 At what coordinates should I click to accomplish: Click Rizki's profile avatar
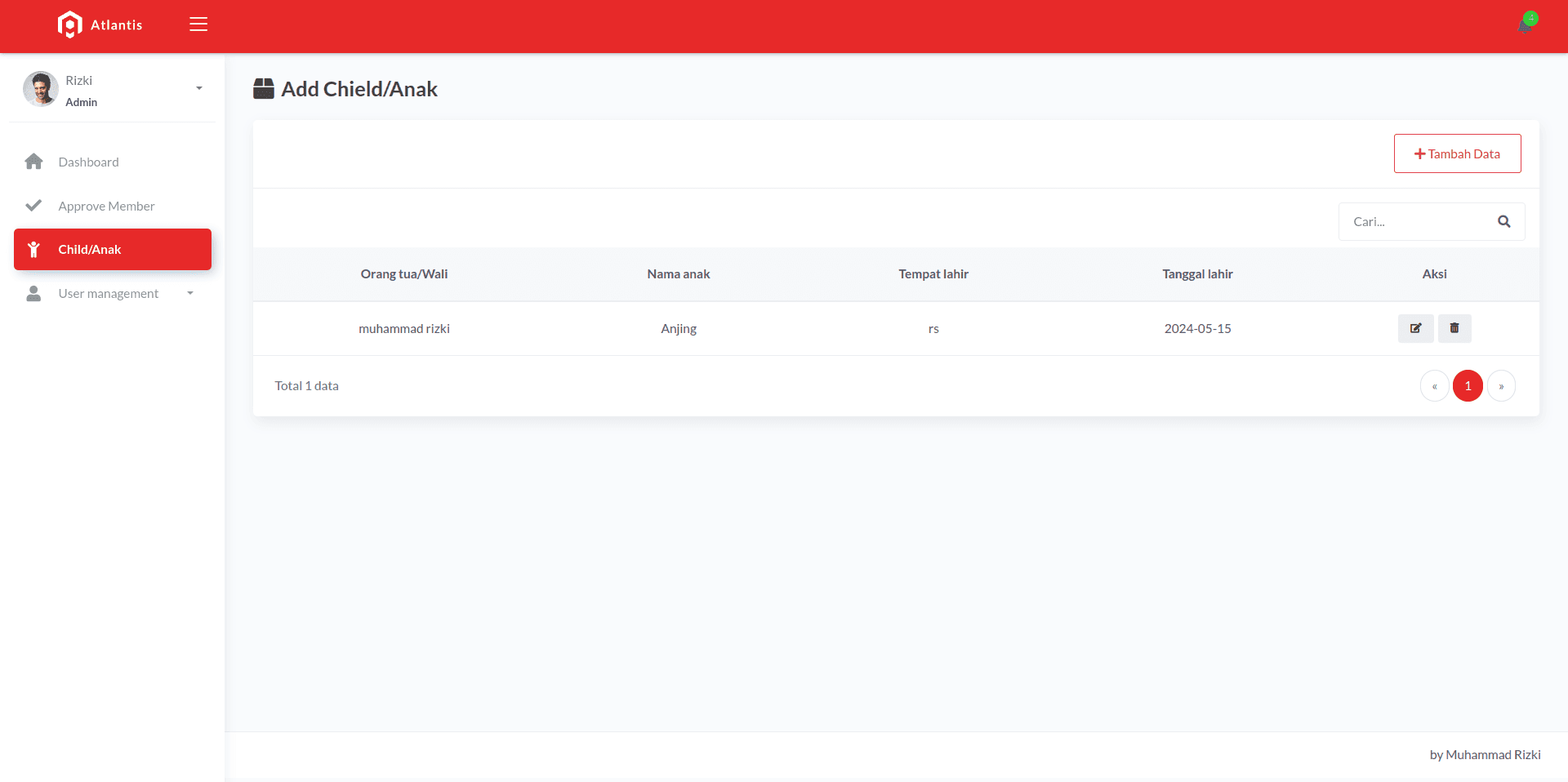tap(40, 89)
